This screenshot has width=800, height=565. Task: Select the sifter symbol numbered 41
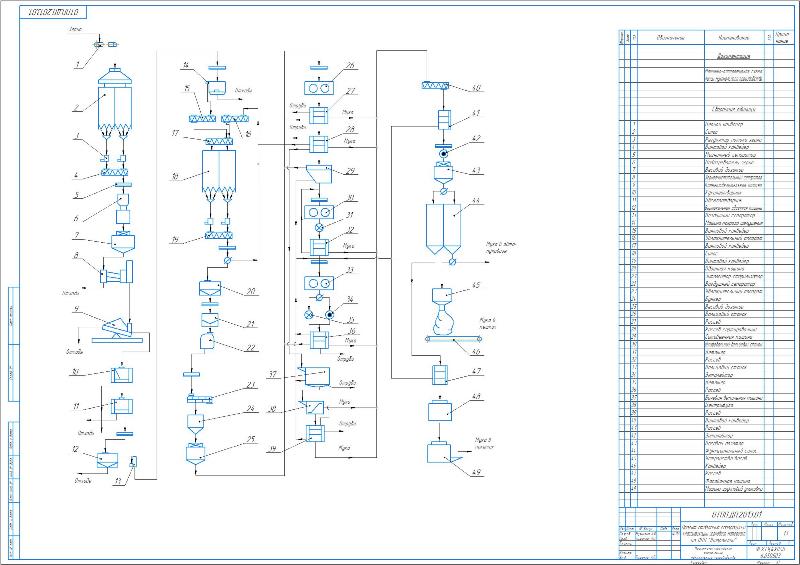pos(445,119)
